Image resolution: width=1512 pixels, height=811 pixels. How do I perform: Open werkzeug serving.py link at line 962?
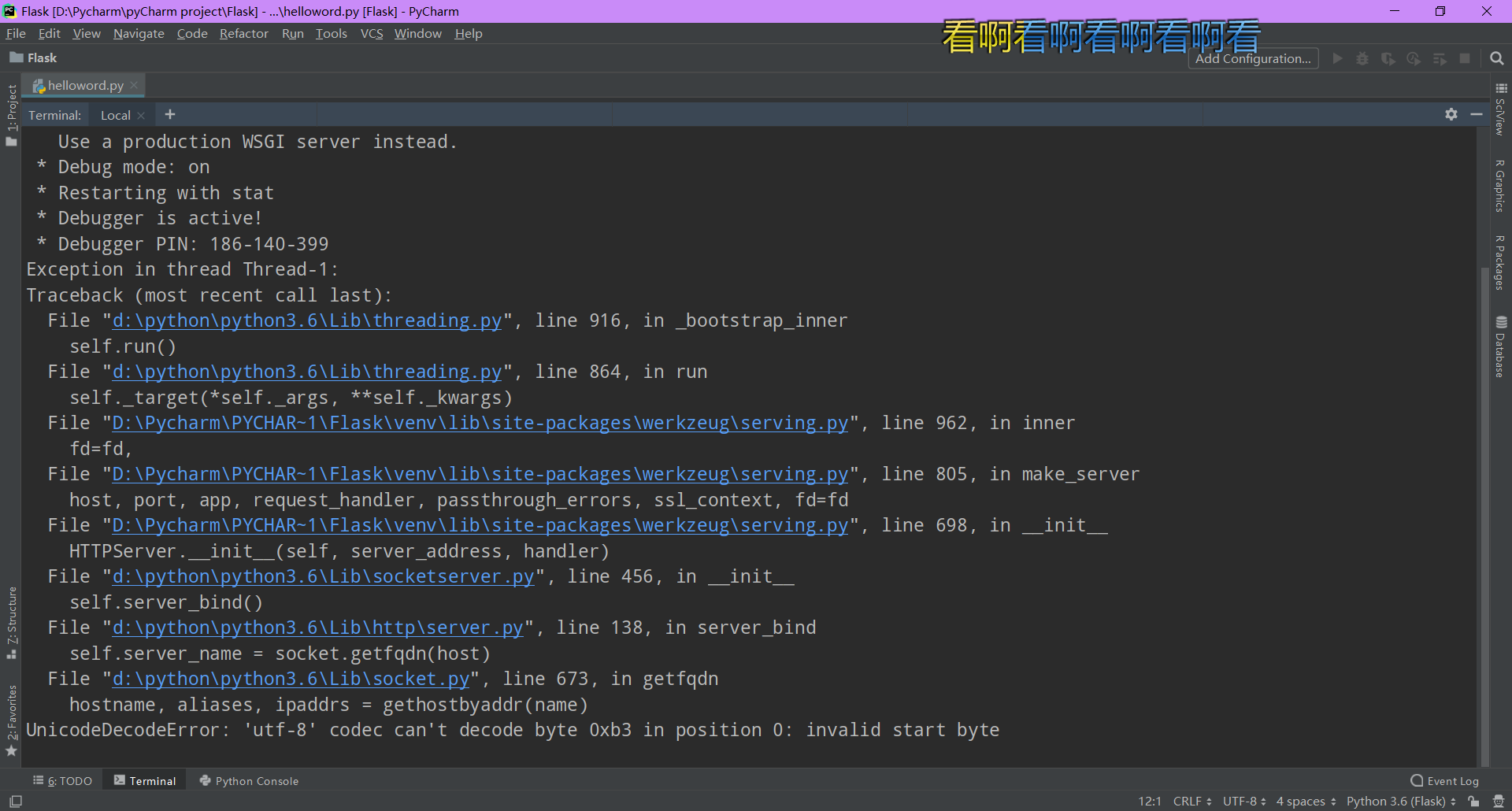[480, 423]
